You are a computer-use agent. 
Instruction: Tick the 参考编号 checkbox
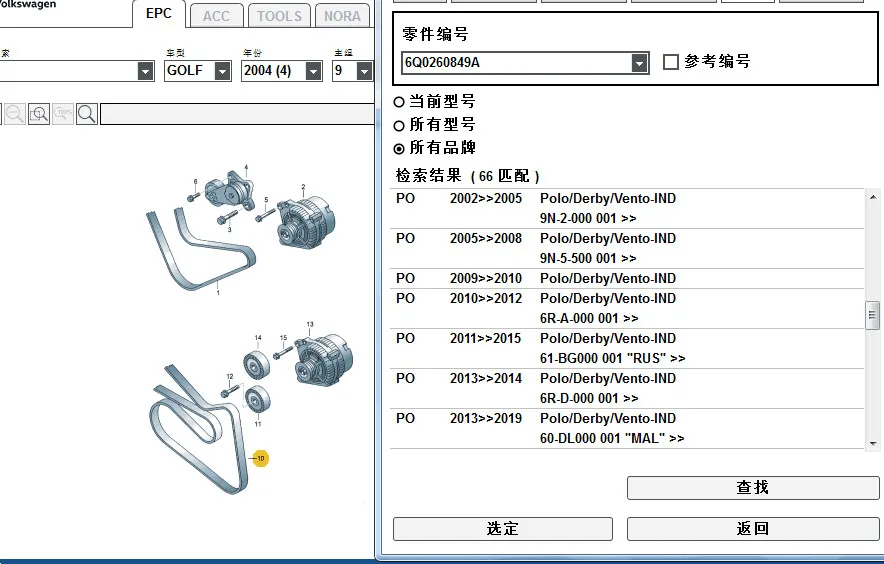(x=671, y=61)
